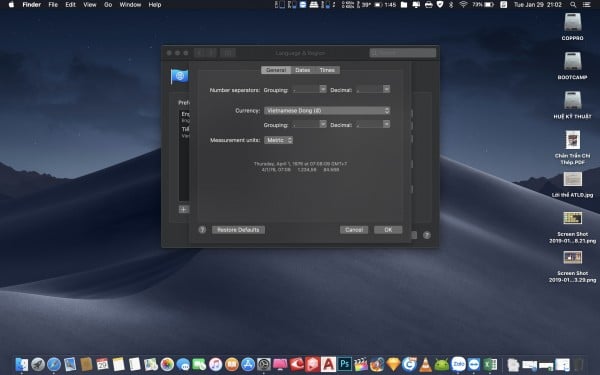Switch to the Times tab
600x375 pixels.
pyautogui.click(x=327, y=70)
